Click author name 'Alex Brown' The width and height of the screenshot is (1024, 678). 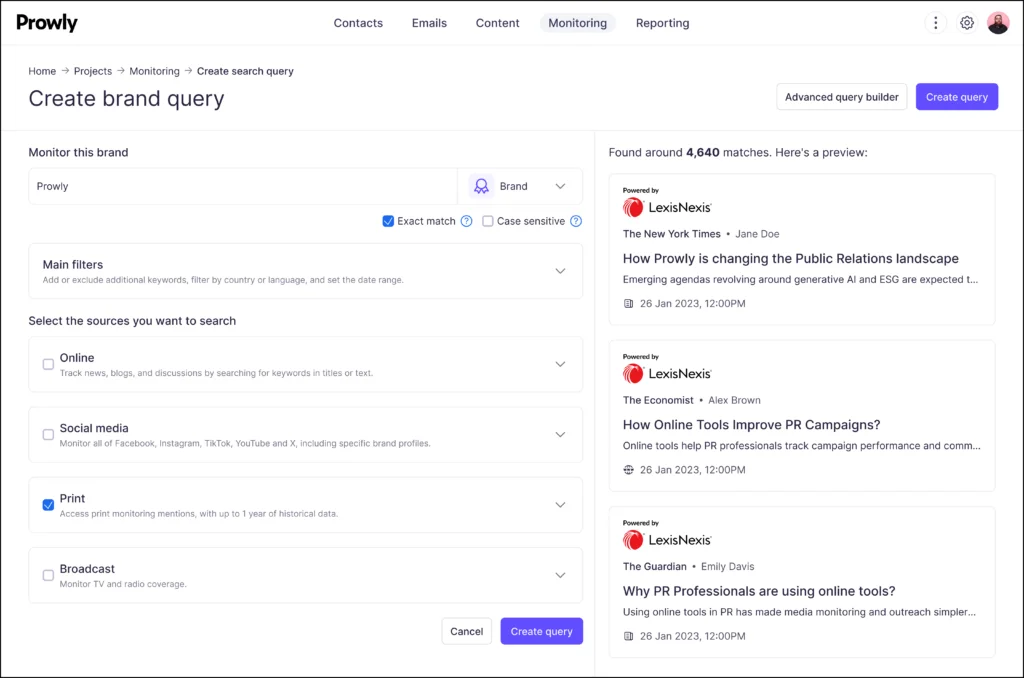point(734,400)
